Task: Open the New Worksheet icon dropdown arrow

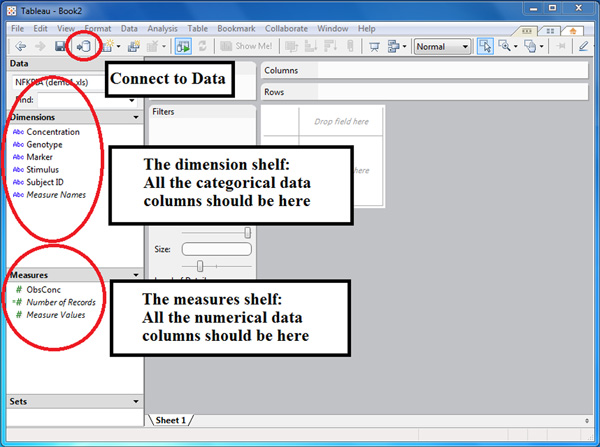Action: (119, 47)
